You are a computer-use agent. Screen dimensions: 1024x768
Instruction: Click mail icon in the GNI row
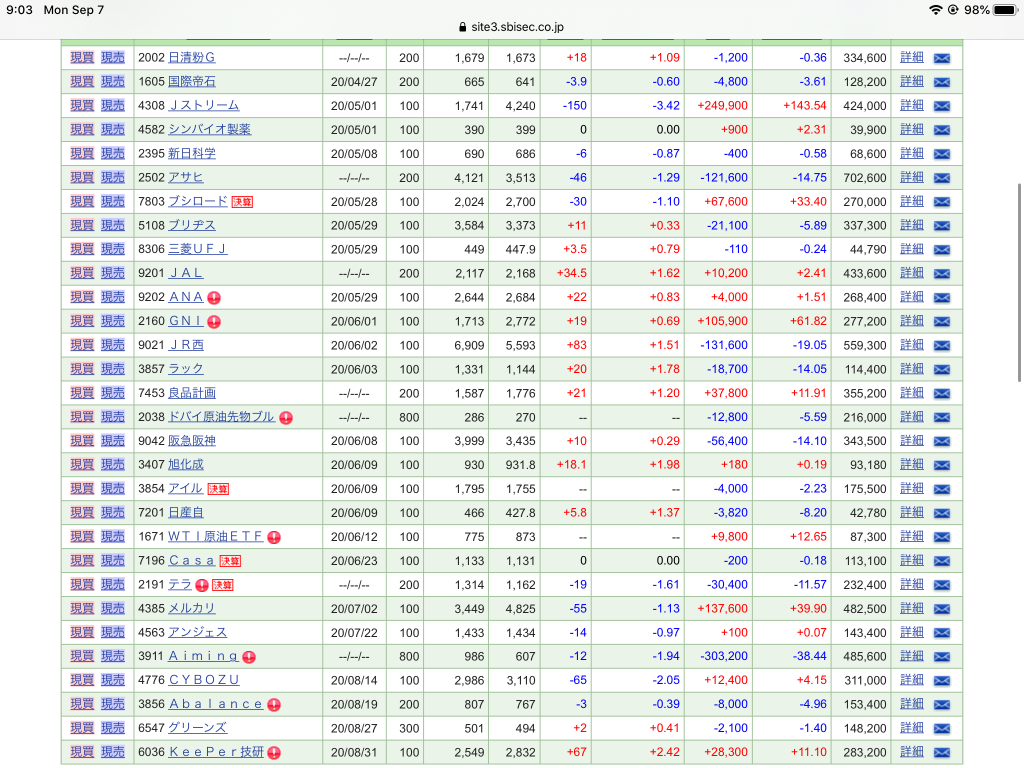click(x=941, y=321)
